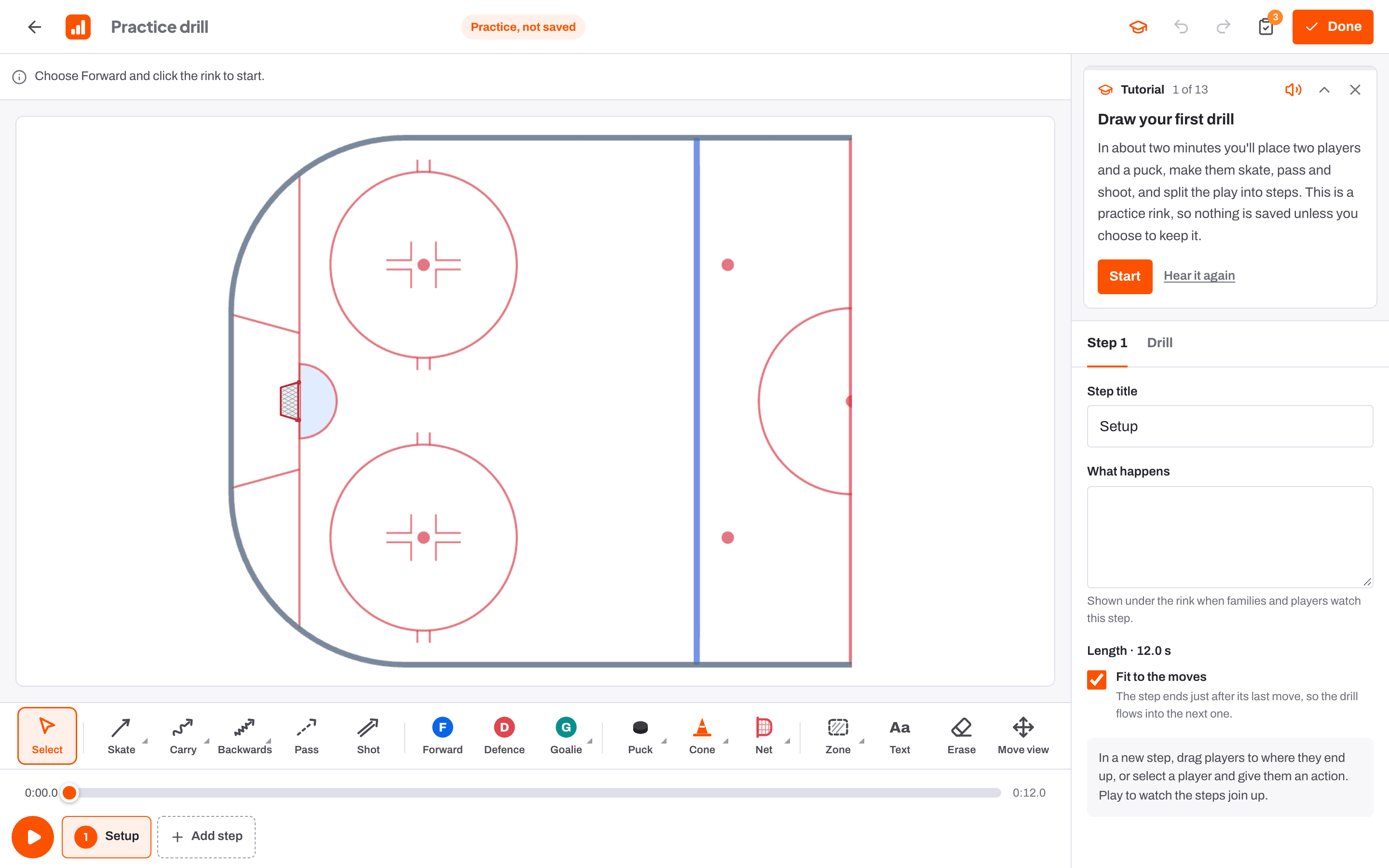Screen dimensions: 1389x868
Task: Switch to the Drill tab
Action: point(1159,343)
